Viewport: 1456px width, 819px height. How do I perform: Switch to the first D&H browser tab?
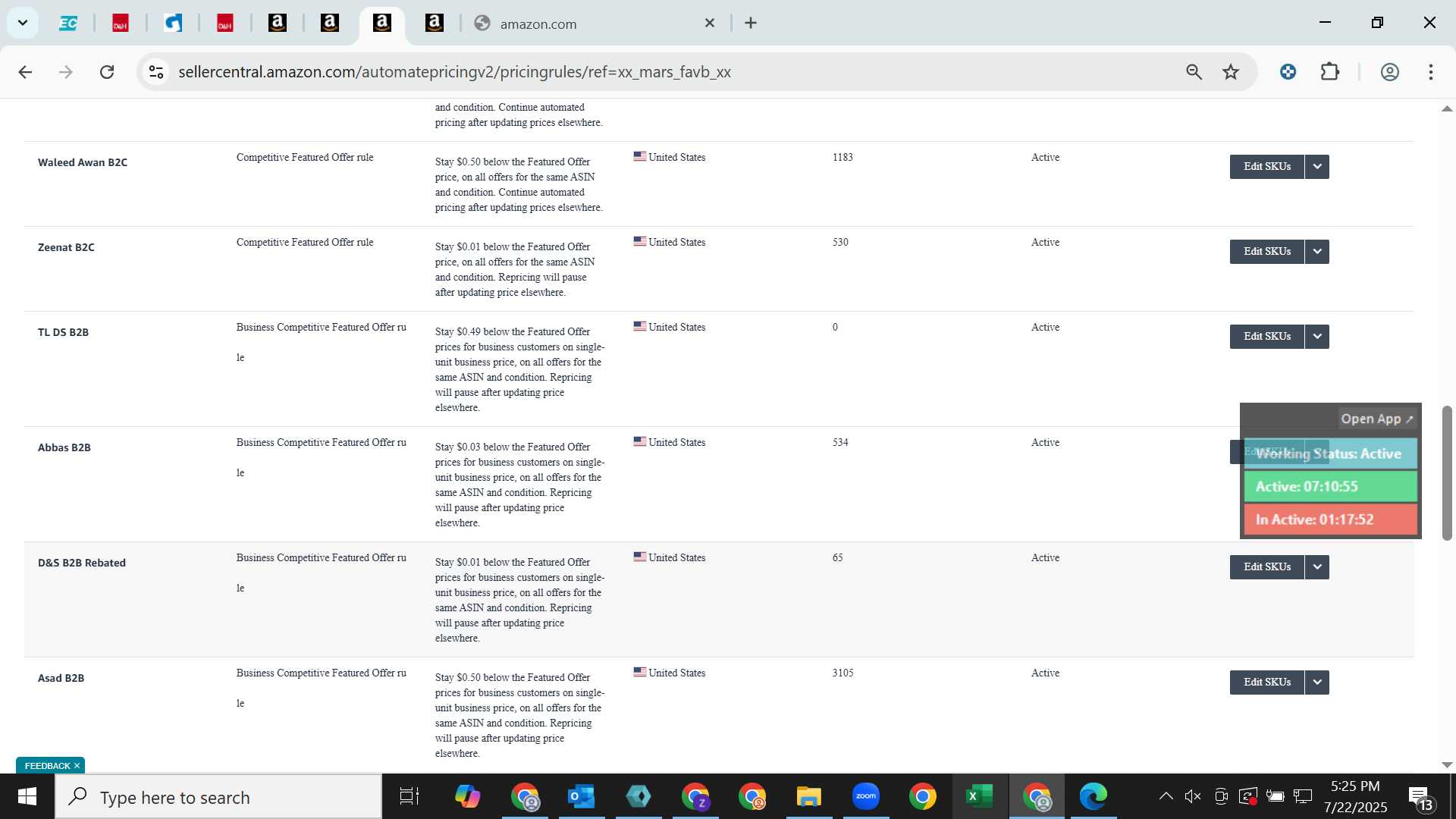pos(121,24)
